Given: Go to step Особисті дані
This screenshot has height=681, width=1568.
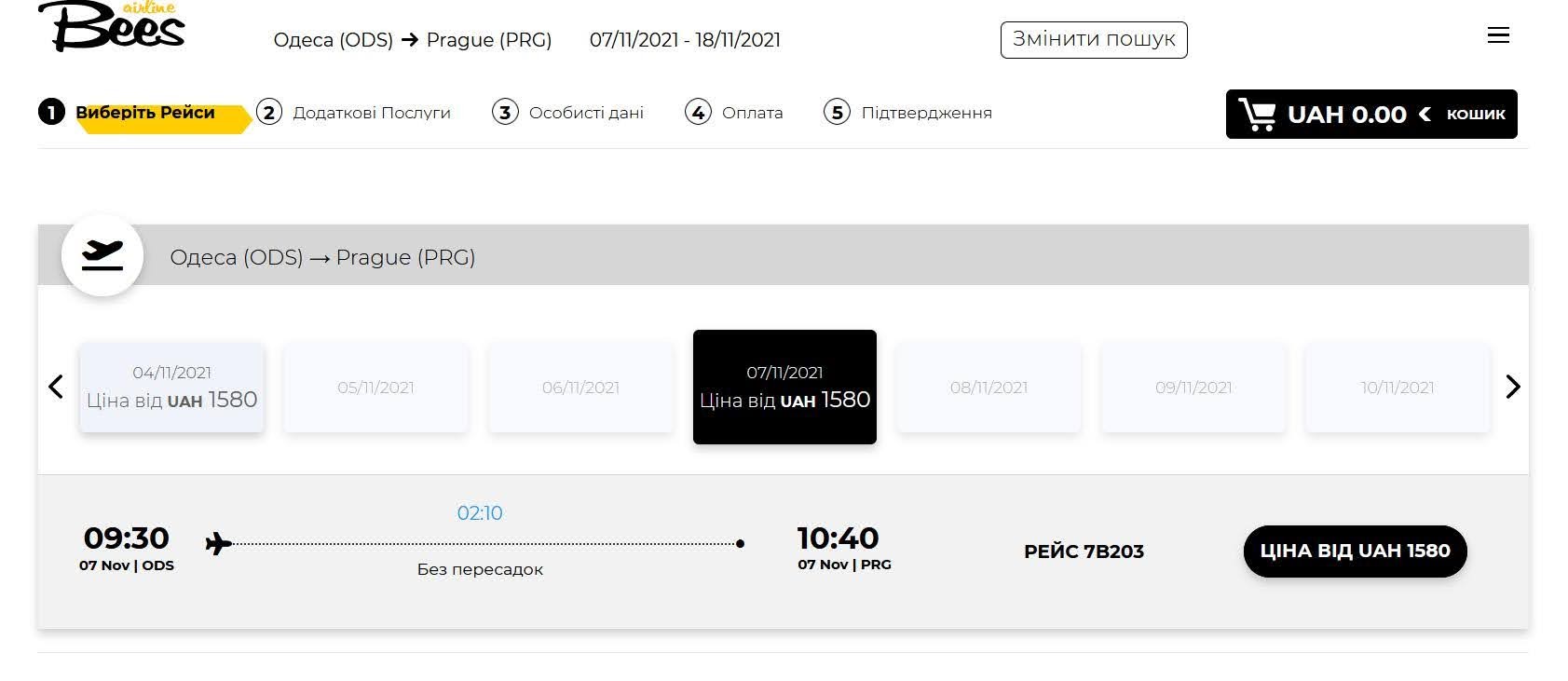Looking at the screenshot, I should pyautogui.click(x=568, y=113).
